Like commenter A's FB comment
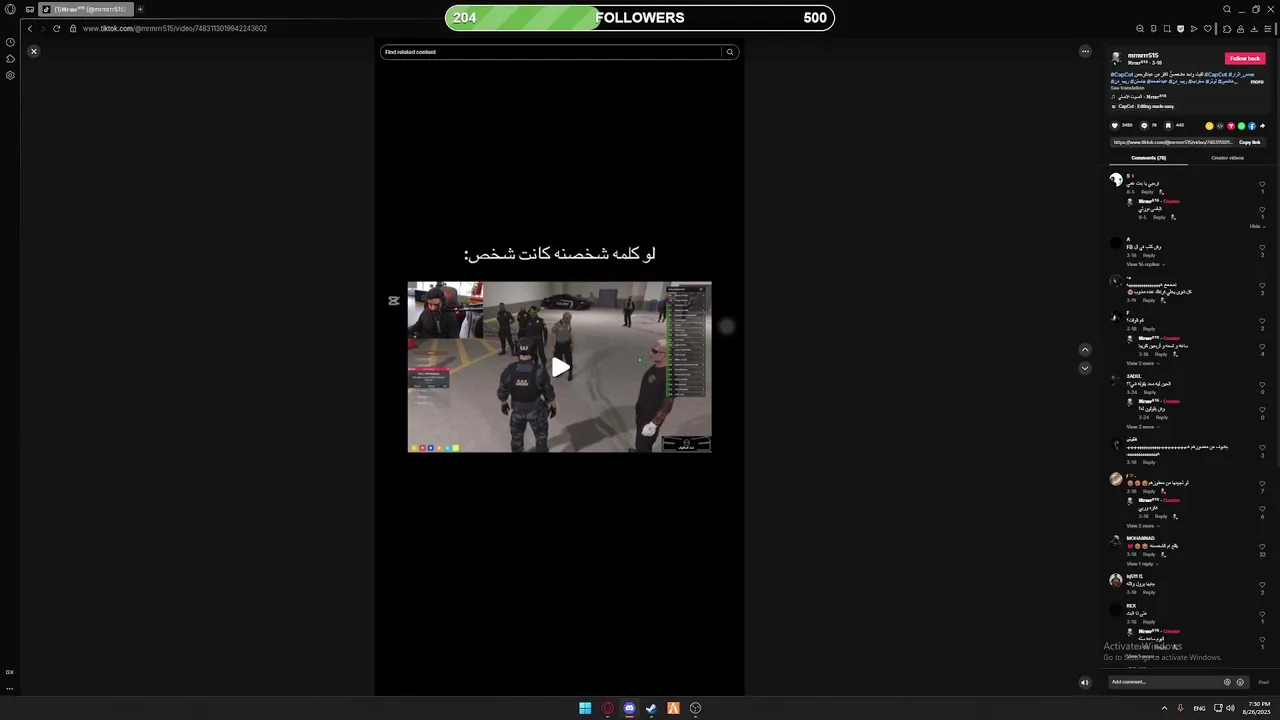The height and width of the screenshot is (720, 1280). (x=1262, y=247)
